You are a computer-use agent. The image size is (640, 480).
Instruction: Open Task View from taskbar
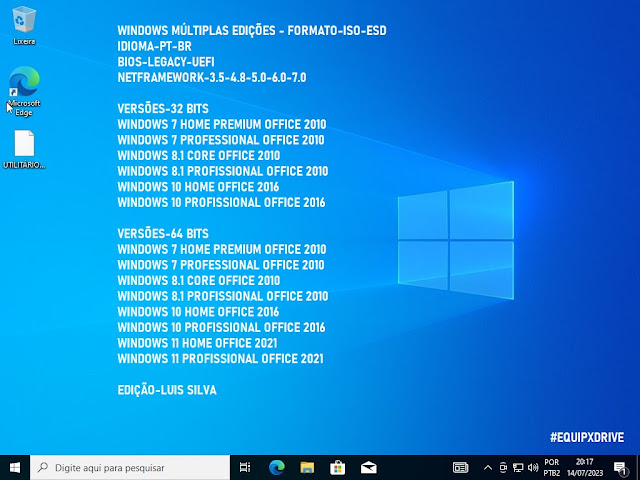[245, 467]
